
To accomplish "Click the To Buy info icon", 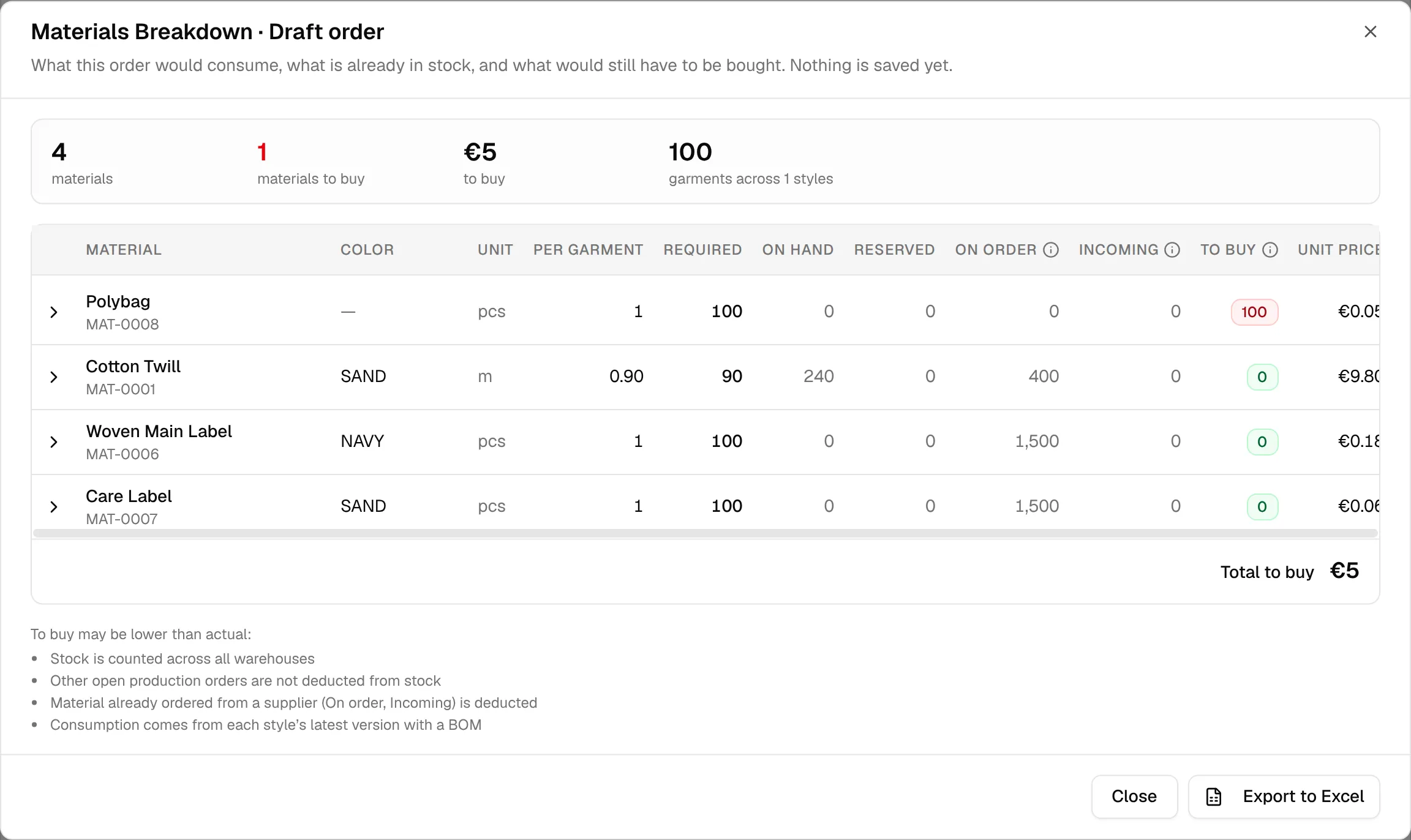I will pyautogui.click(x=1270, y=250).
